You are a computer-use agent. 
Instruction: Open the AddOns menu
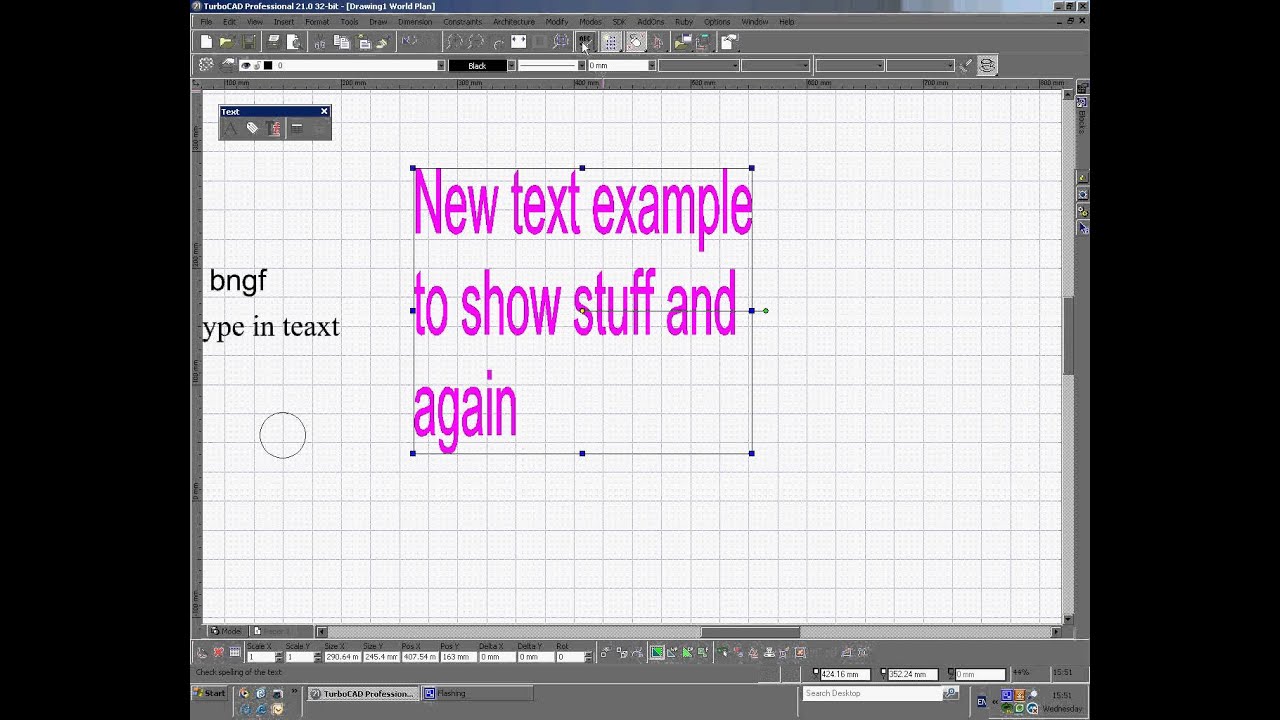click(x=651, y=21)
